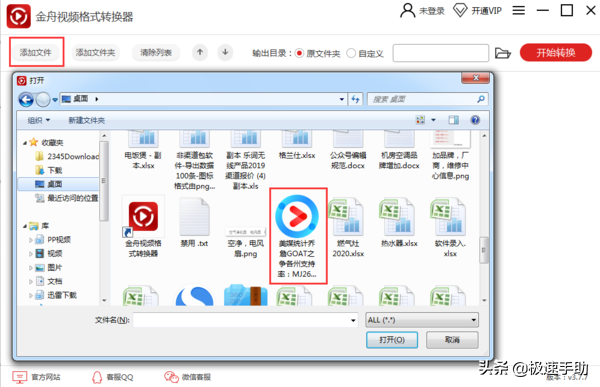
Task: Open the hamburger main menu
Action: 518,10
